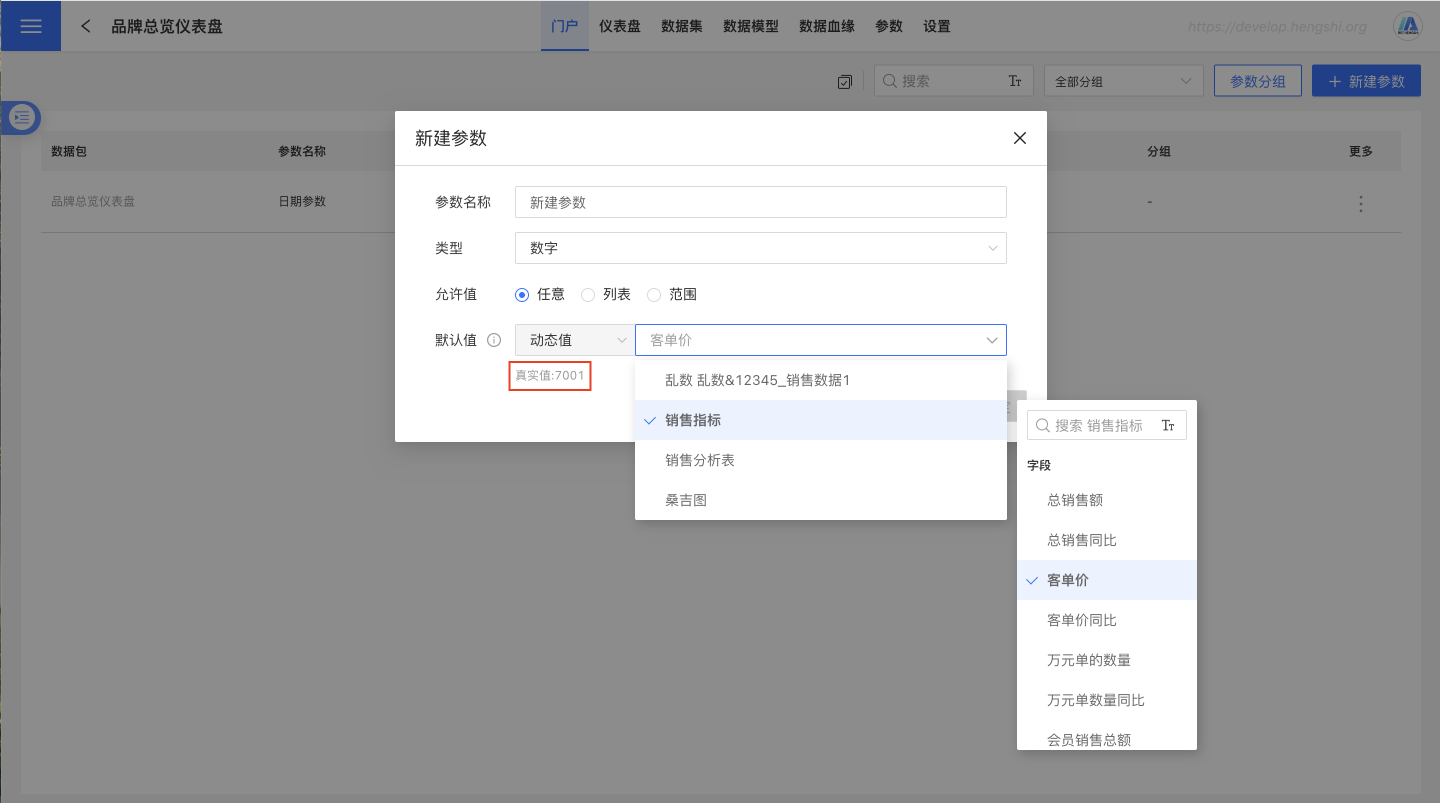Toggle case-sensitive search in parameter search box
1440x803 pixels.
(x=1014, y=81)
